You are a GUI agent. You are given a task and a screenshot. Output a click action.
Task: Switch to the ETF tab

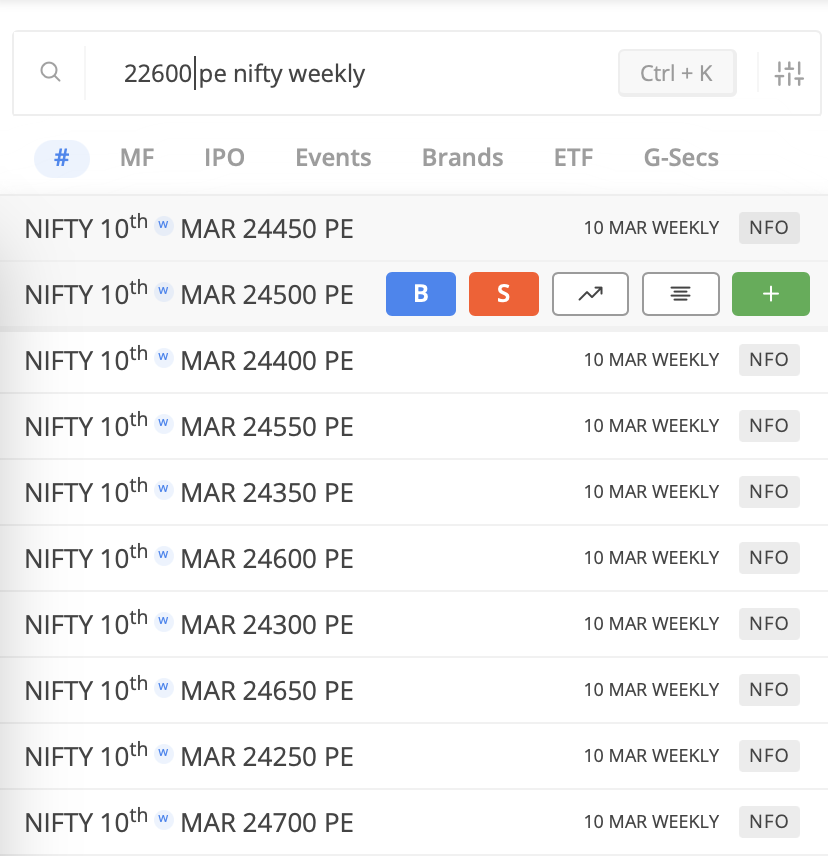tap(573, 158)
